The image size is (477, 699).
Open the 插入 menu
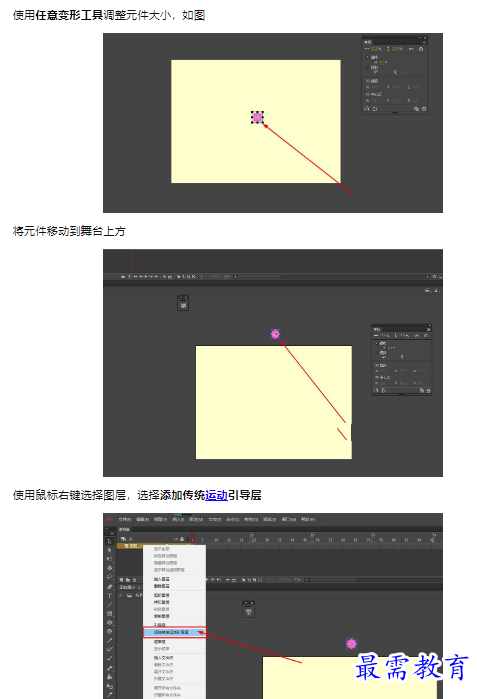178,519
